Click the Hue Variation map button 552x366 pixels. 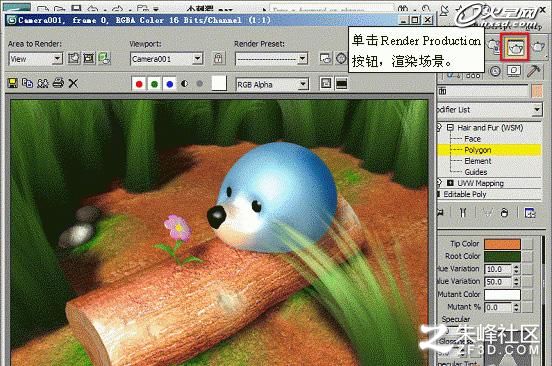(527, 269)
